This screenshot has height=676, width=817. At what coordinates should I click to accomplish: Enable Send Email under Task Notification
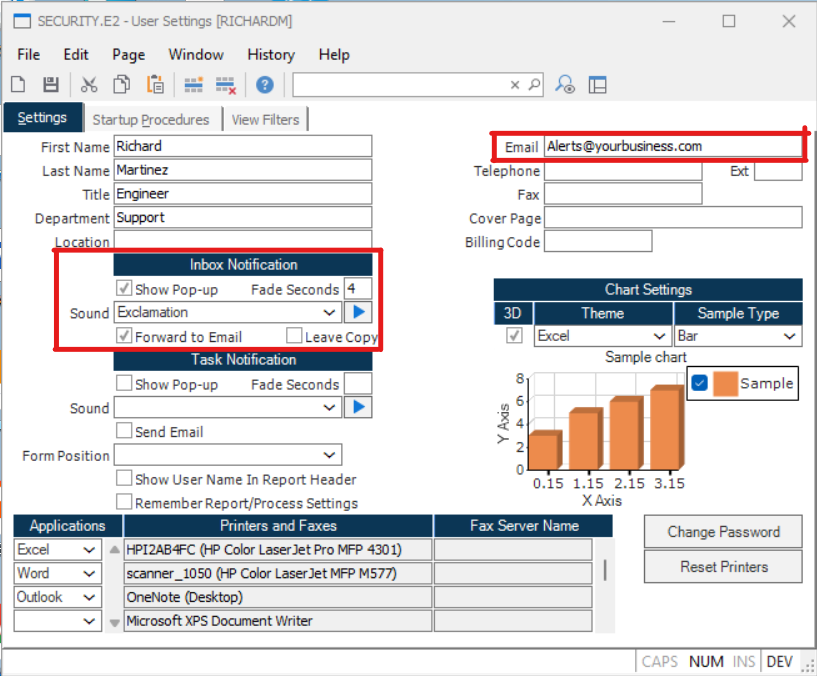pos(124,432)
